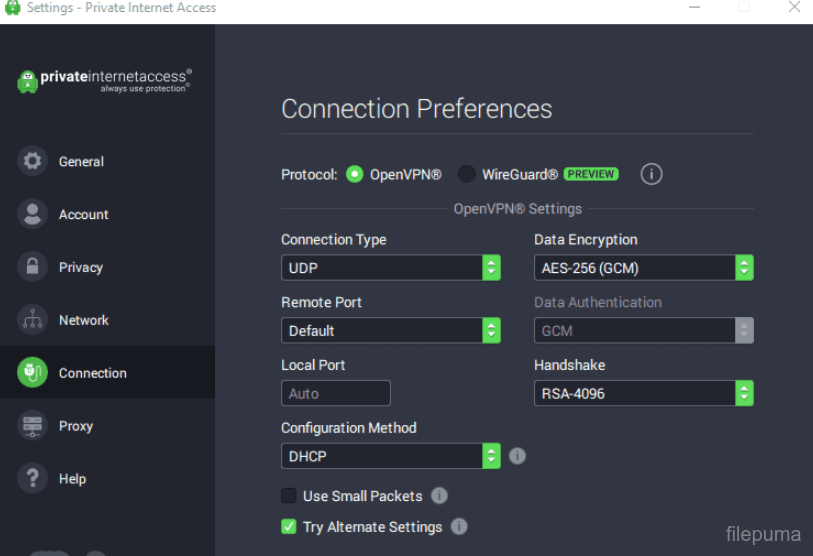Click the Local Port input field

(x=335, y=394)
